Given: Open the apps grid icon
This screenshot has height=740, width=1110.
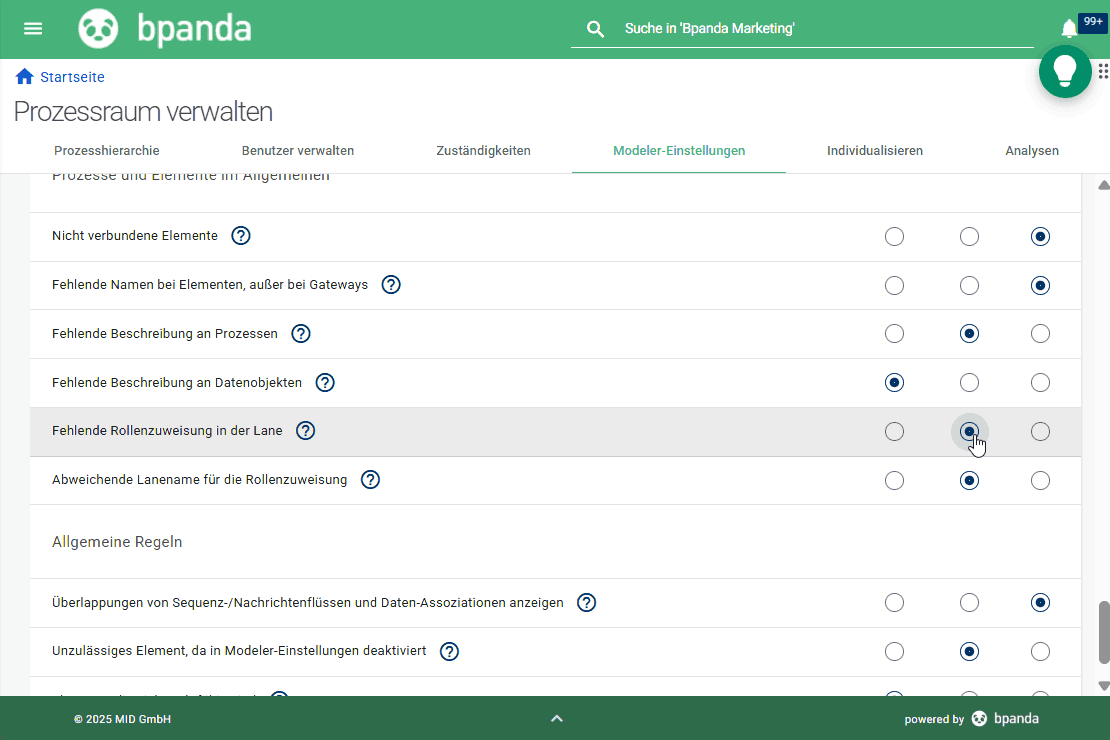Looking at the screenshot, I should (1103, 71).
